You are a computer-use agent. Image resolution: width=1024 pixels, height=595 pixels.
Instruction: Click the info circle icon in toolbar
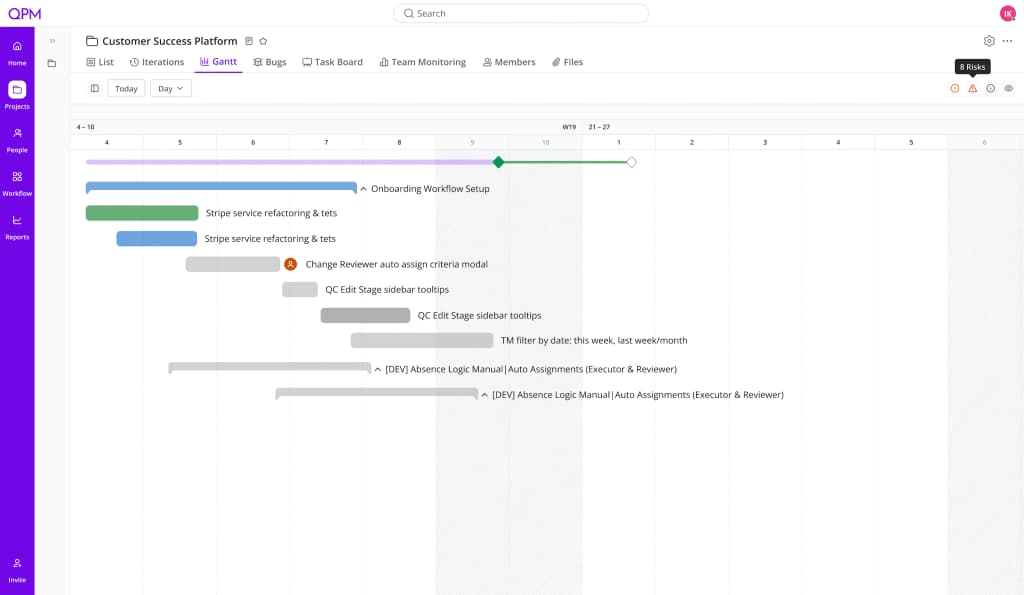pyautogui.click(x=990, y=88)
